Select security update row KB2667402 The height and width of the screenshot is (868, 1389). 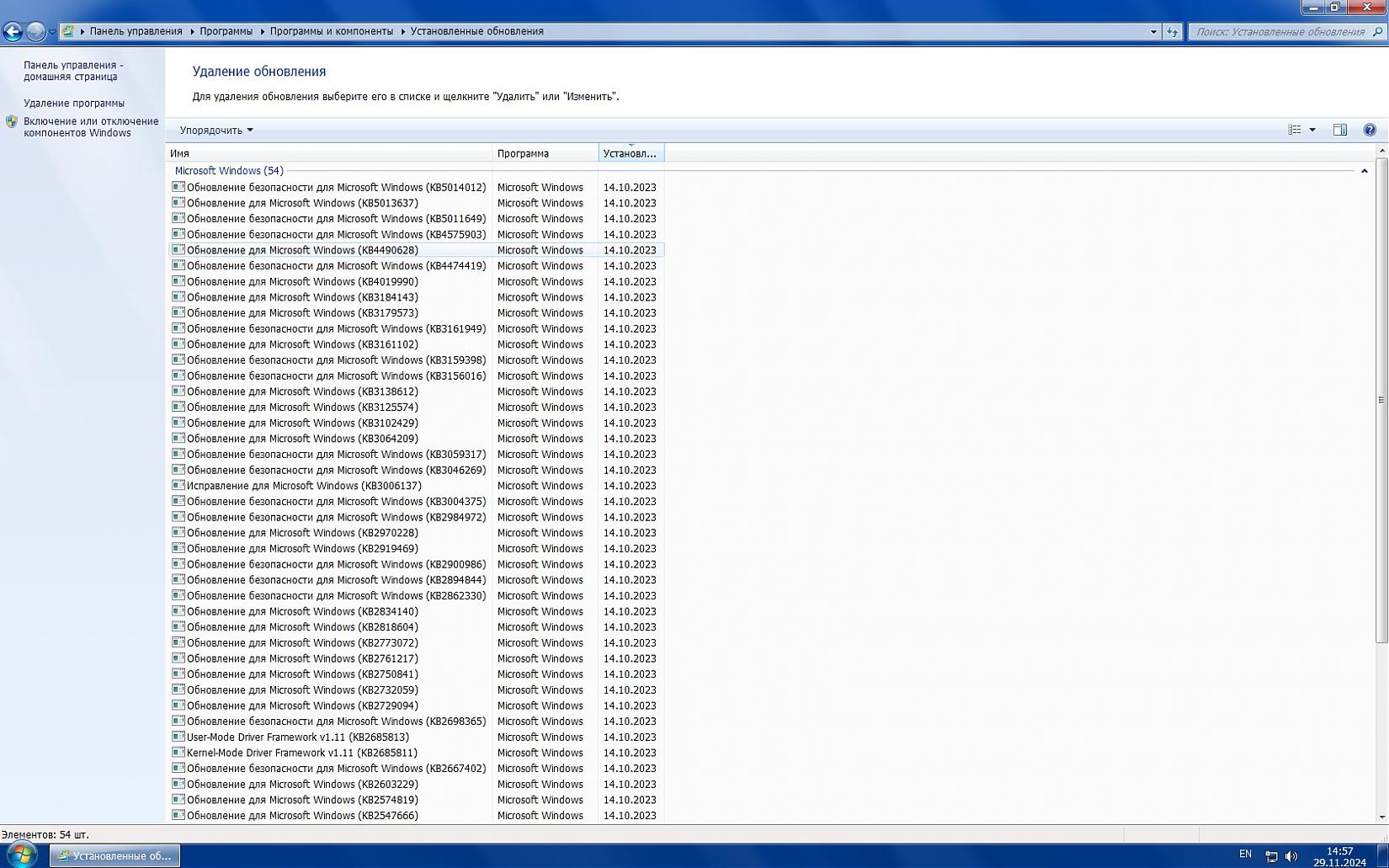click(417, 768)
